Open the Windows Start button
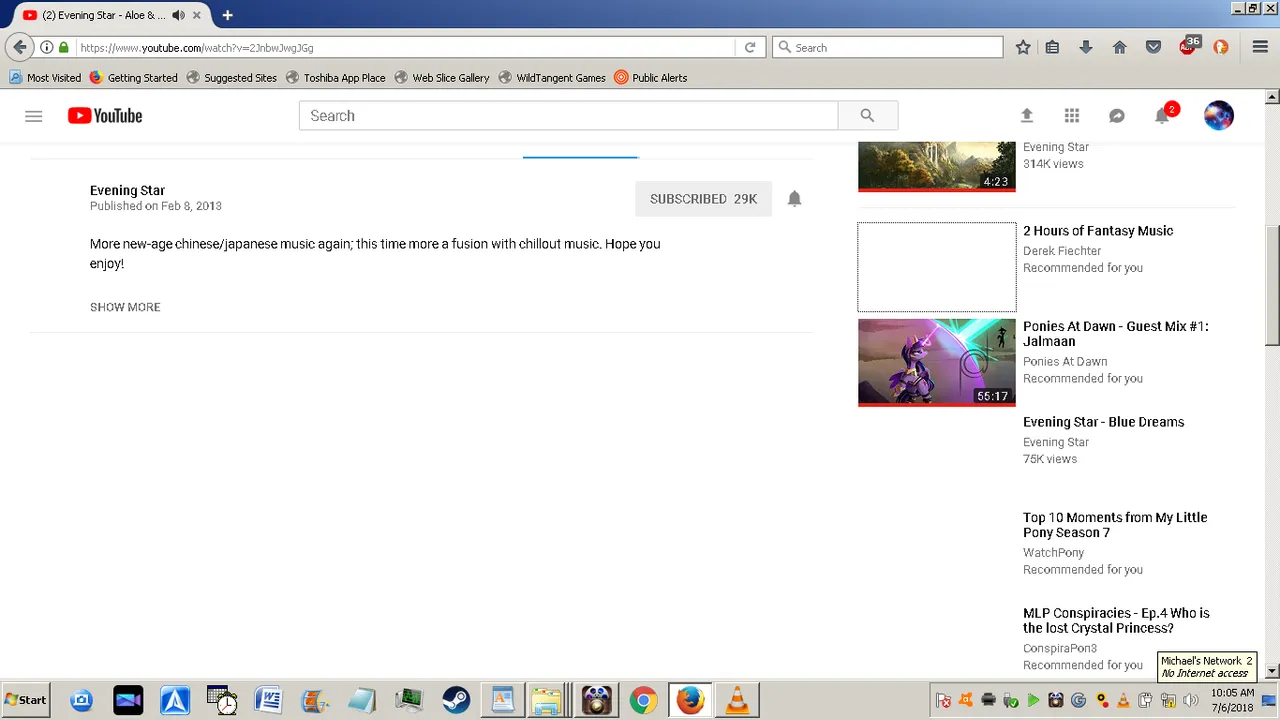 [26, 700]
